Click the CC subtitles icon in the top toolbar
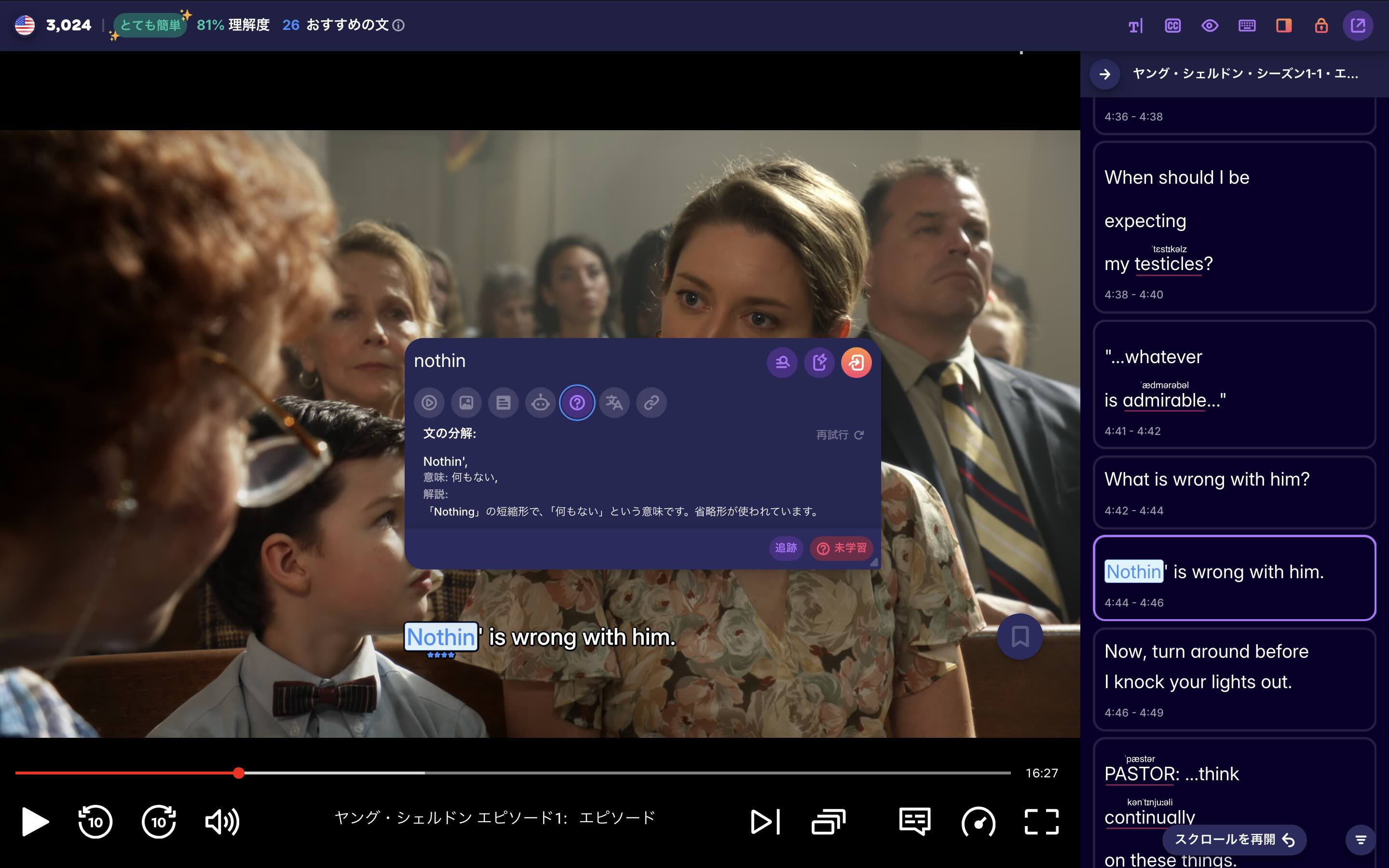Screen dimensions: 1389x868 tap(1173, 25)
